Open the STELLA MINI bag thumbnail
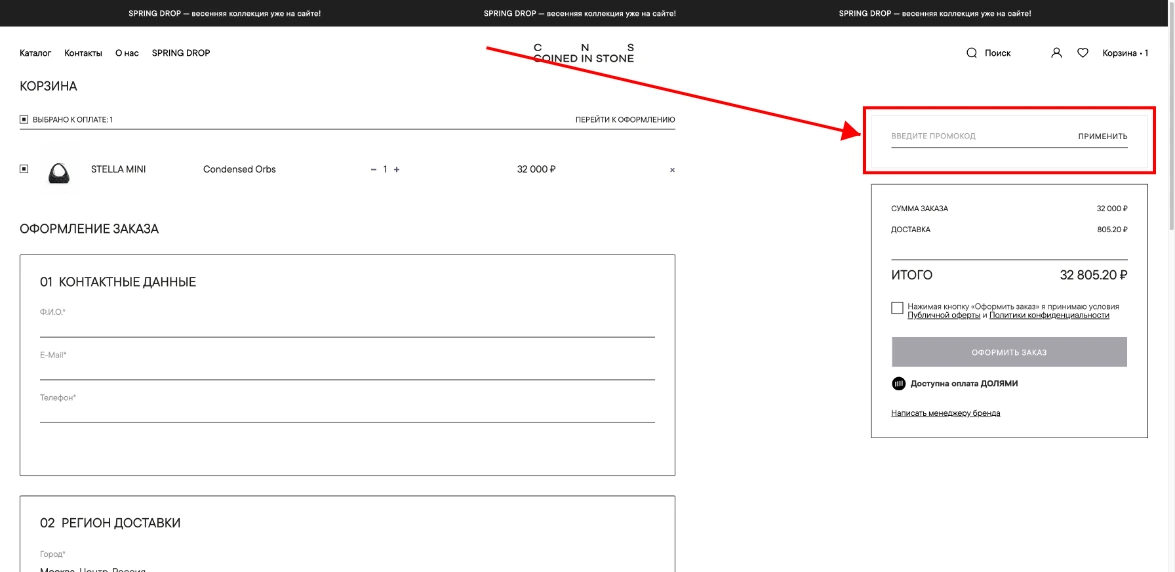This screenshot has width=1175, height=572. 60,171
